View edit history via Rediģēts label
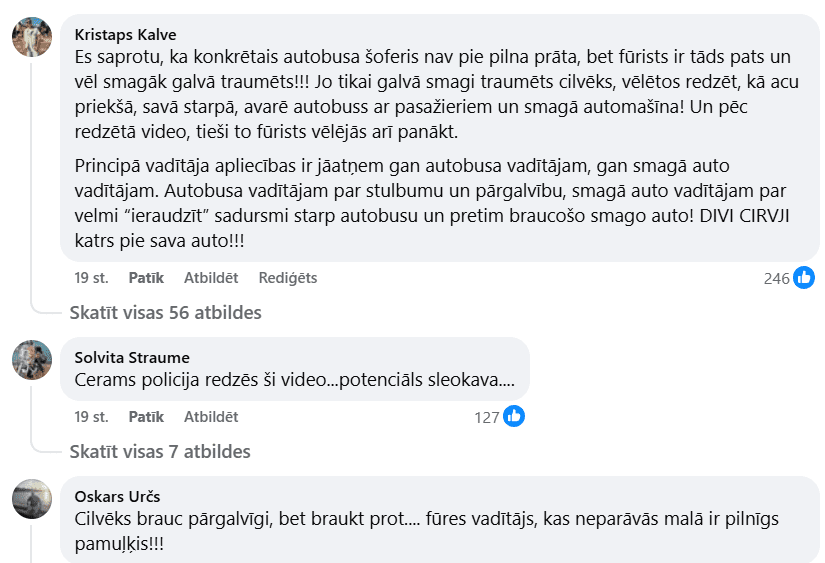 click(288, 278)
